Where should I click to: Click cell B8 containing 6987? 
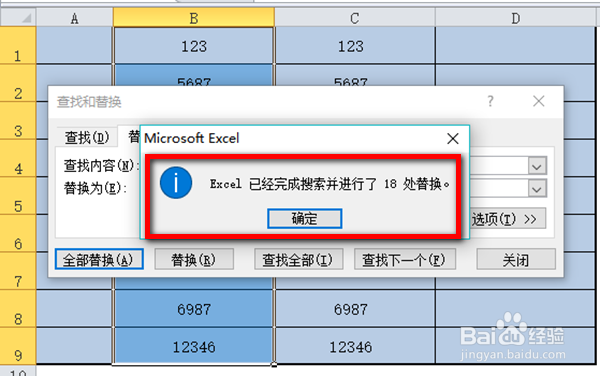pyautogui.click(x=194, y=308)
